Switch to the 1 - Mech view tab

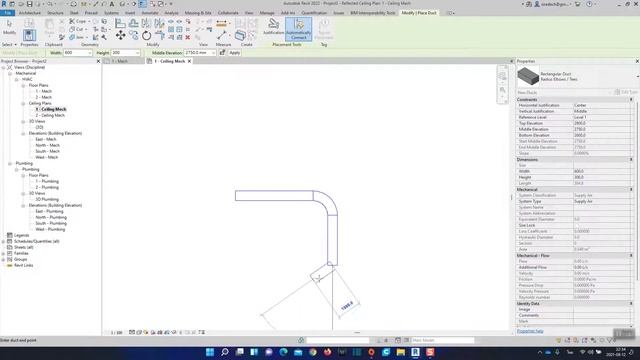tap(120, 61)
